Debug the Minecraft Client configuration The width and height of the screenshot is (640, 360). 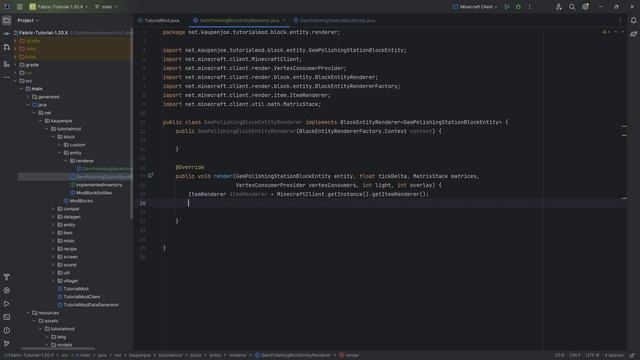pyautogui.click(x=518, y=7)
